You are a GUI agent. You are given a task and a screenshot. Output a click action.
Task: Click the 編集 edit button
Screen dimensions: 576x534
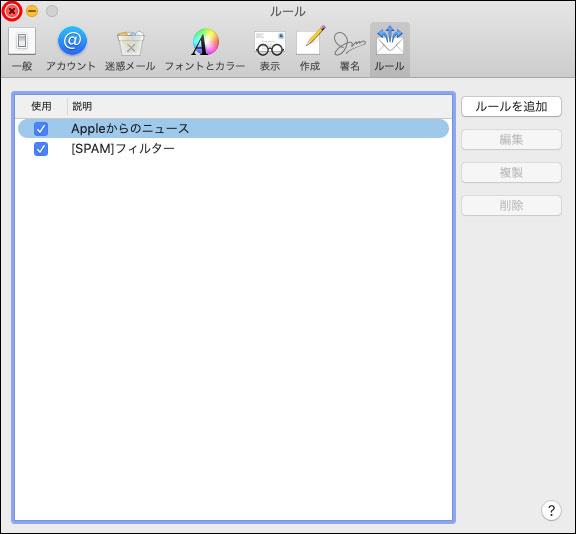[x=511, y=140]
